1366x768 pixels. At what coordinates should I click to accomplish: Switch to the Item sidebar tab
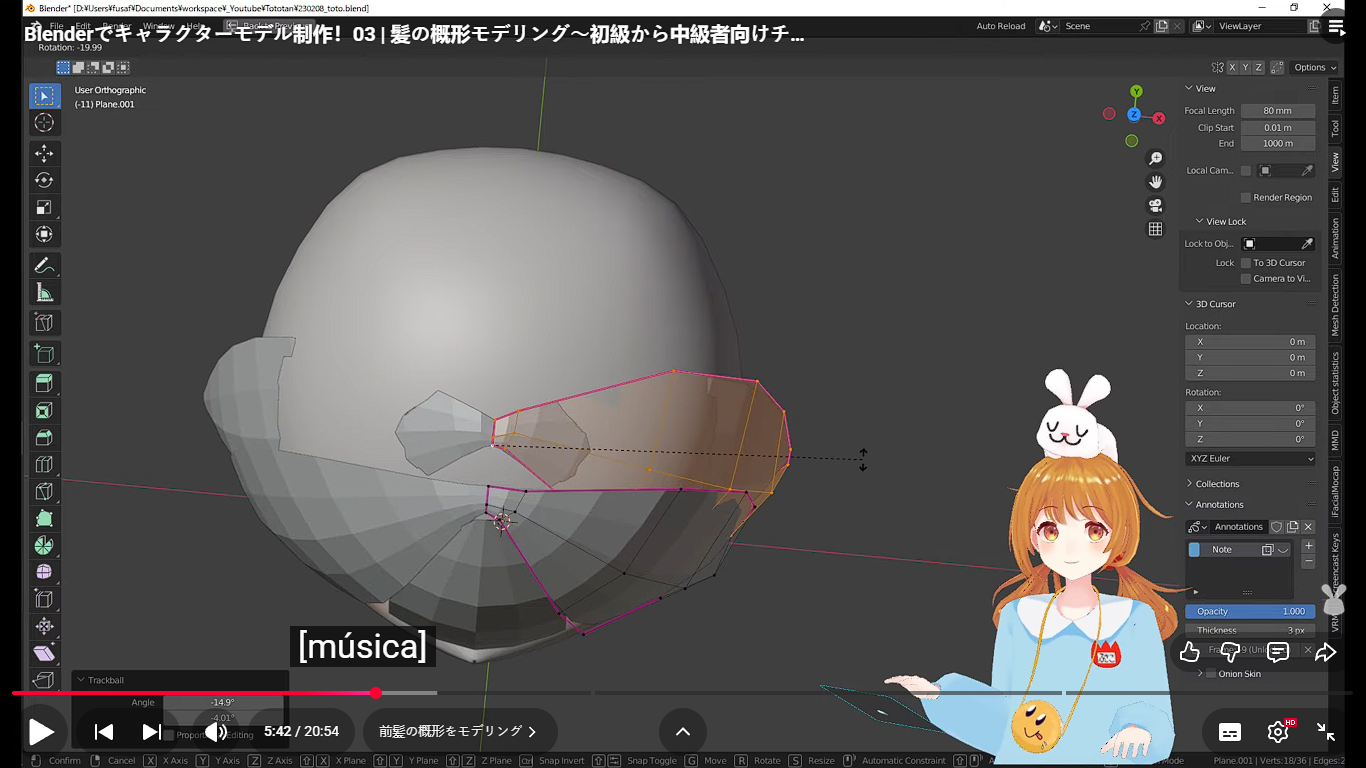[1335, 96]
